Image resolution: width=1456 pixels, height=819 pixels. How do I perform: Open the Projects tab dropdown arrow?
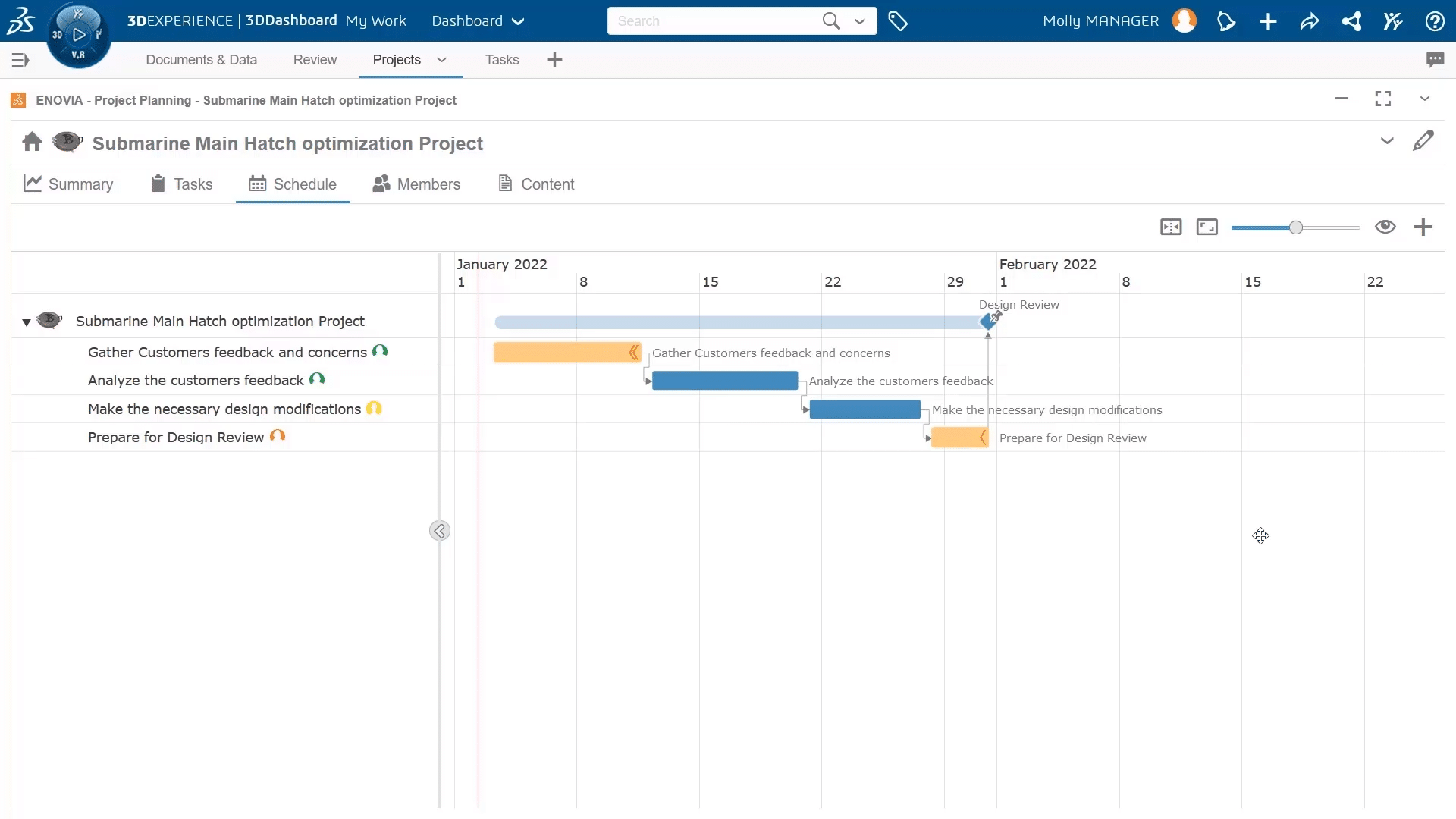click(441, 60)
